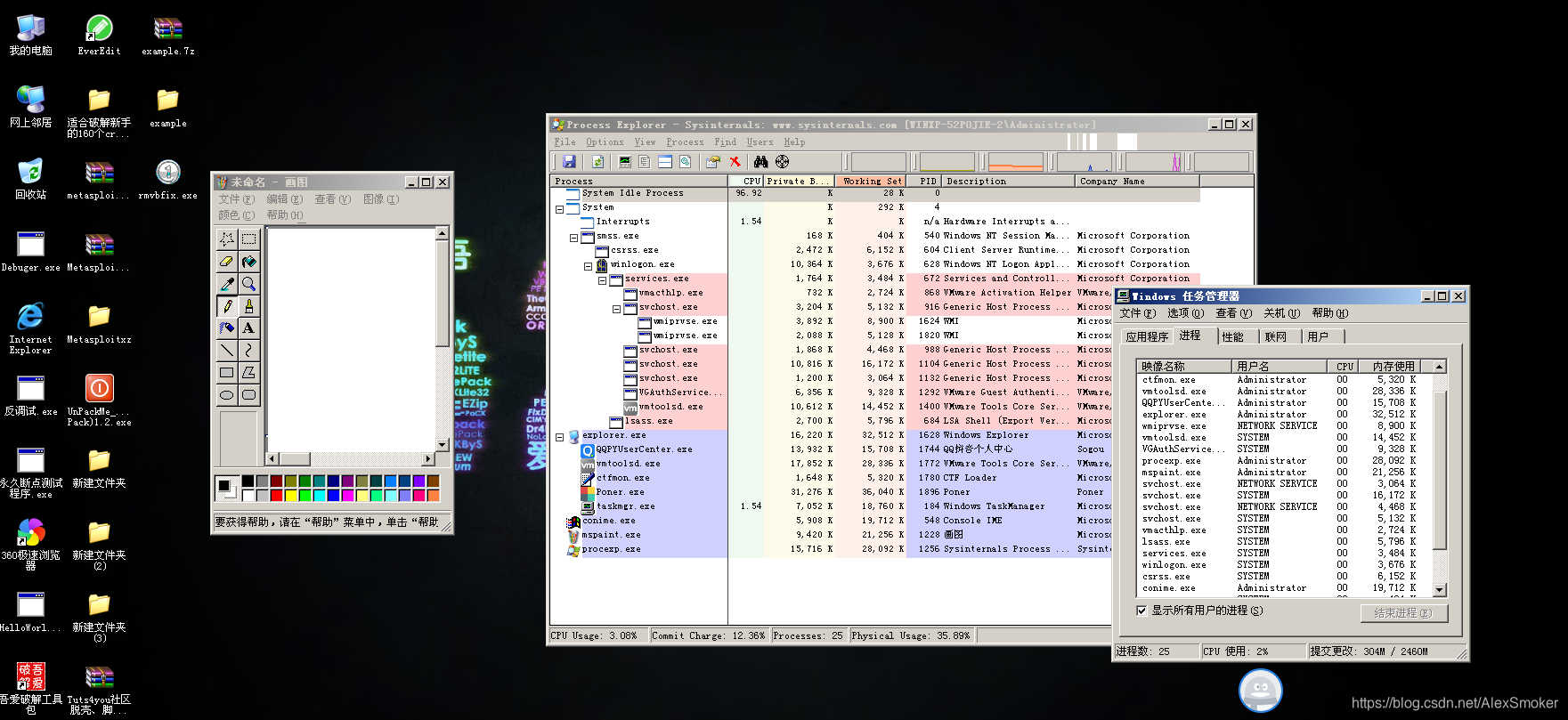Image resolution: width=1568 pixels, height=720 pixels.
Task: Click the Refresh Now icon in Process Explorer
Action: (598, 162)
